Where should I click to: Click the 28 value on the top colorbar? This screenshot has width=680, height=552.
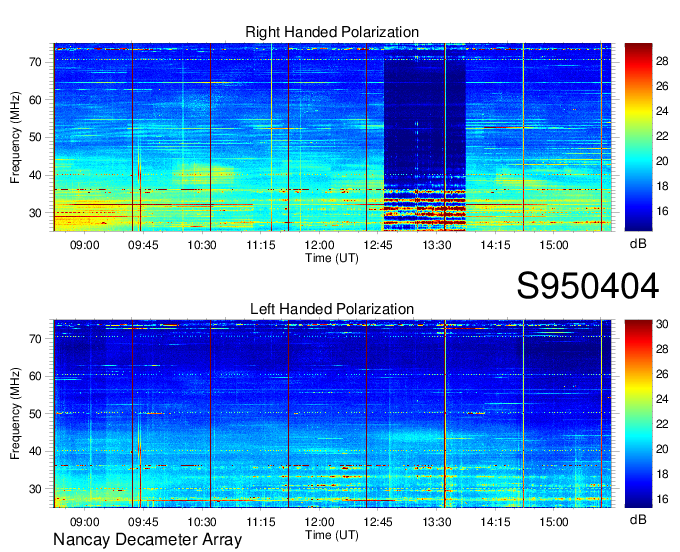click(662, 61)
